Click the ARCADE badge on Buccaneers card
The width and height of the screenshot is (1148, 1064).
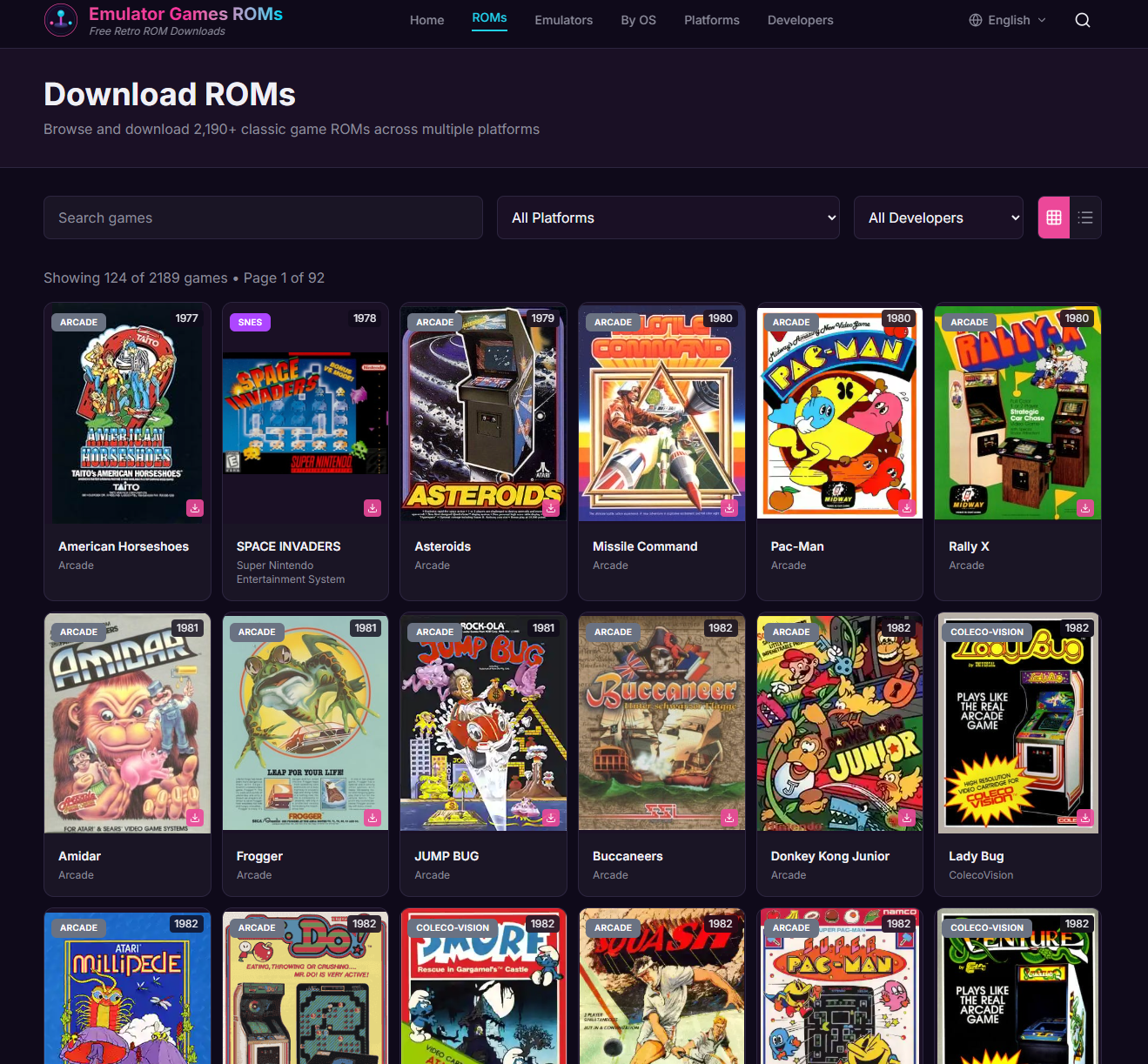[x=613, y=632]
